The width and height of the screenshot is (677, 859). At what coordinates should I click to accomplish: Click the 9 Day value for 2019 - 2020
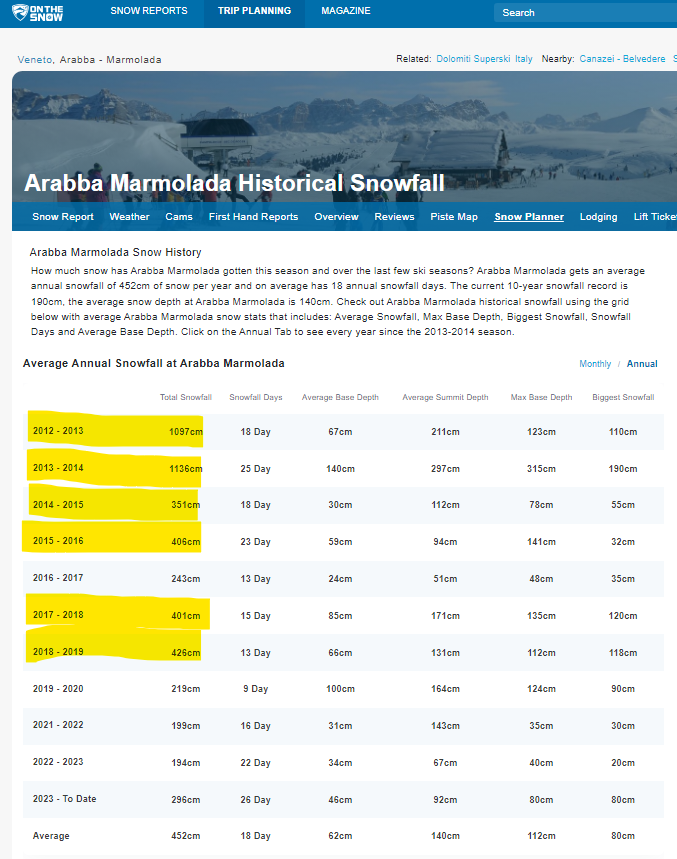(x=256, y=689)
